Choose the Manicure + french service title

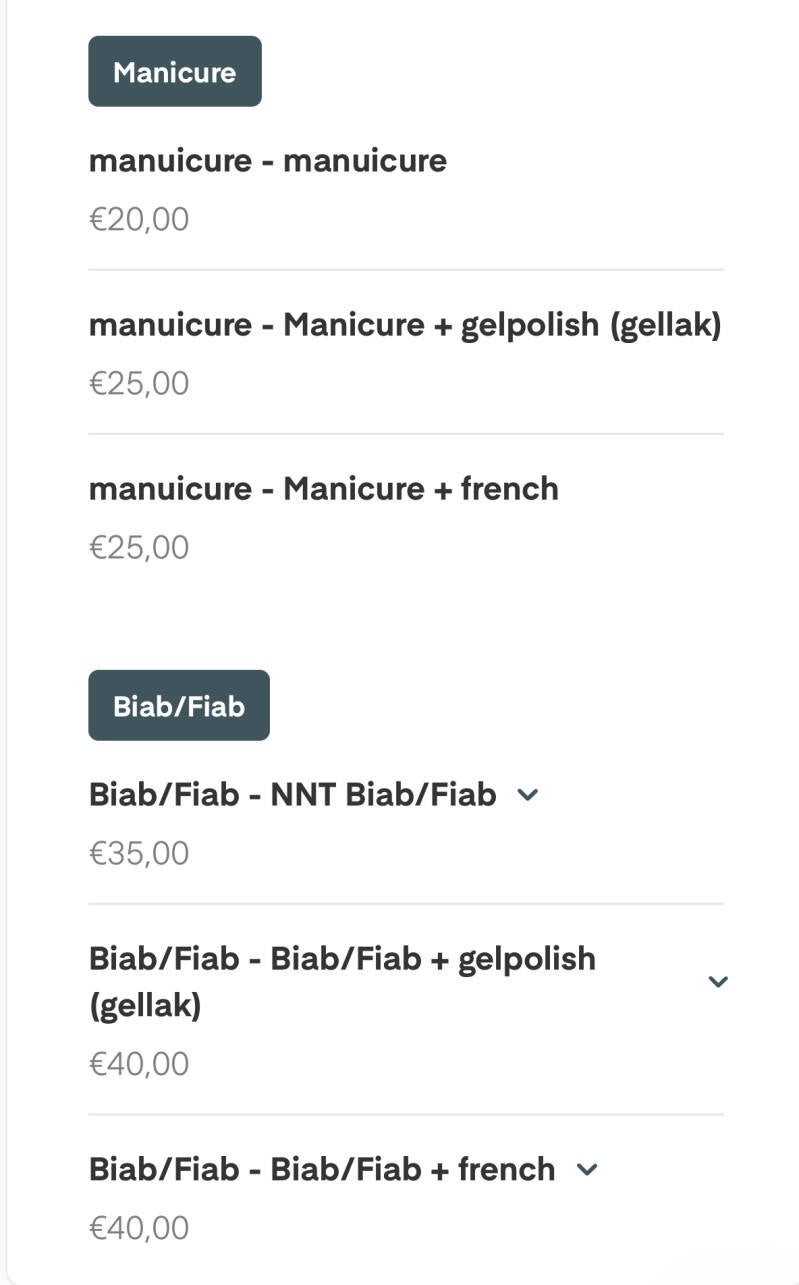pyautogui.click(x=324, y=488)
